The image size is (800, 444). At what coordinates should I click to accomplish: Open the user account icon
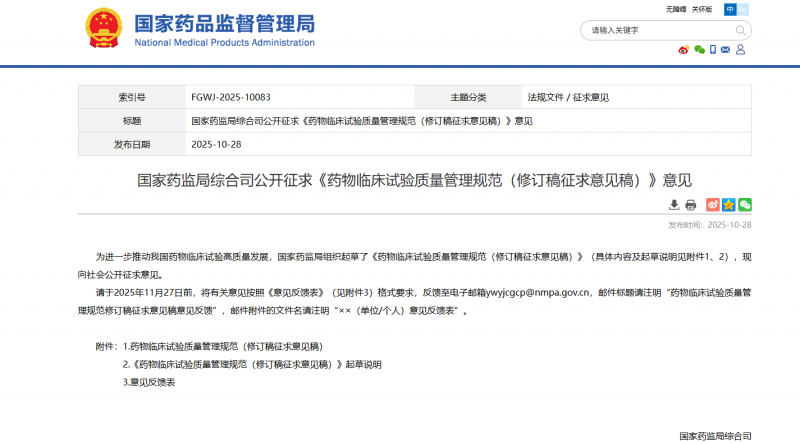point(741,49)
